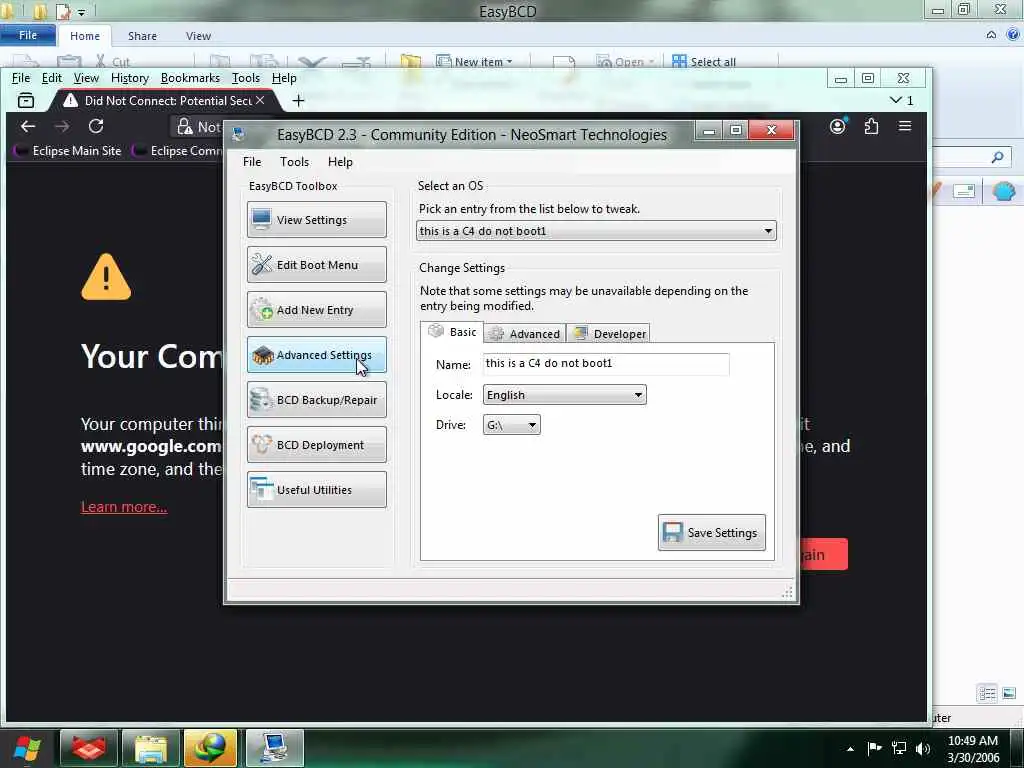Open Edit Boot Menu section
The width and height of the screenshot is (1024, 768).
pyautogui.click(x=317, y=264)
